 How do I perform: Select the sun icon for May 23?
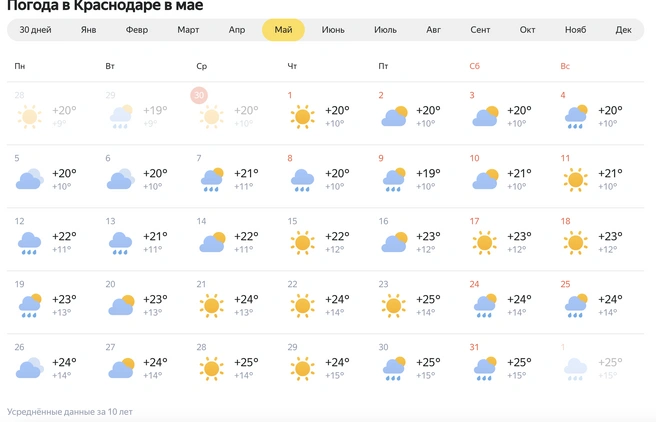[394, 306]
